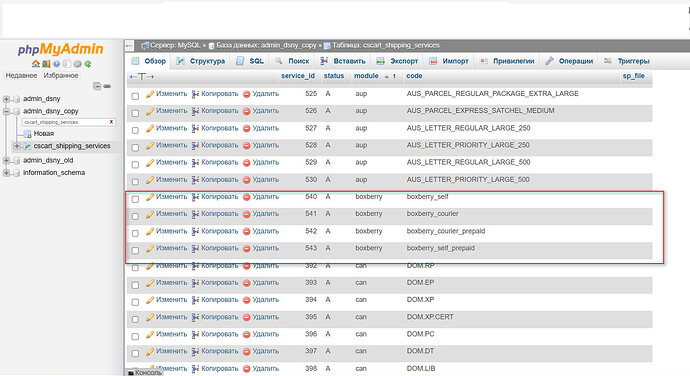Open the Привилегии tab
The width and height of the screenshot is (690, 376).
tap(507, 61)
